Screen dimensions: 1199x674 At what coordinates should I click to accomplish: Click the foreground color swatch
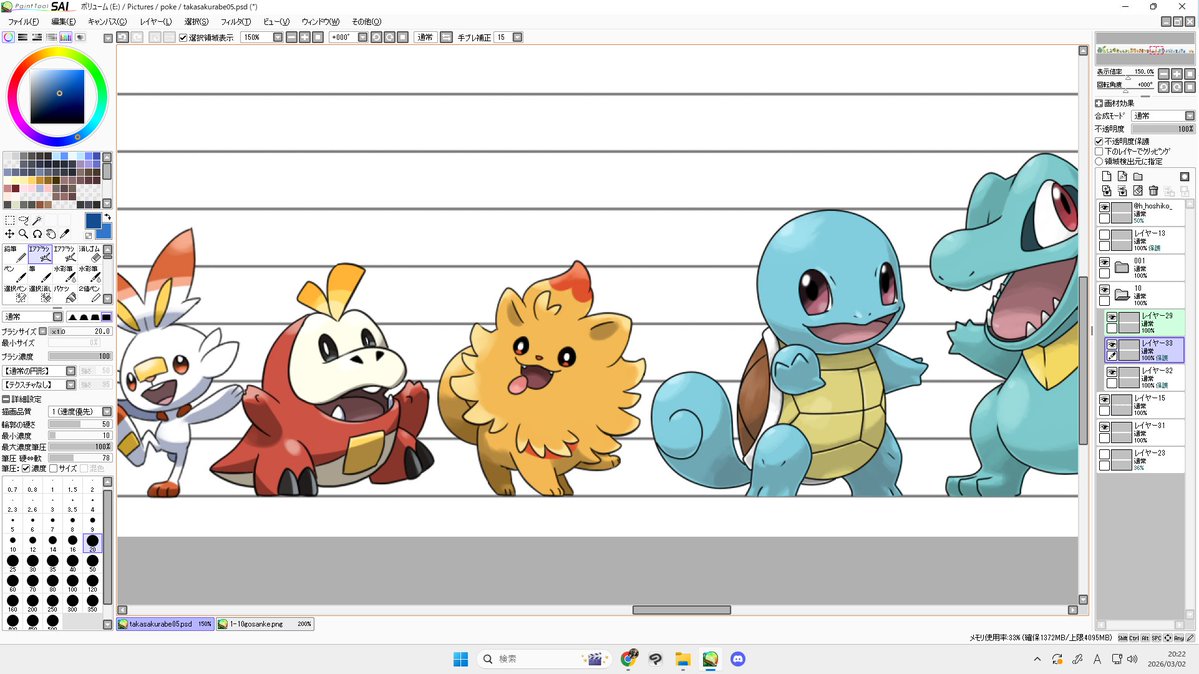[x=93, y=221]
